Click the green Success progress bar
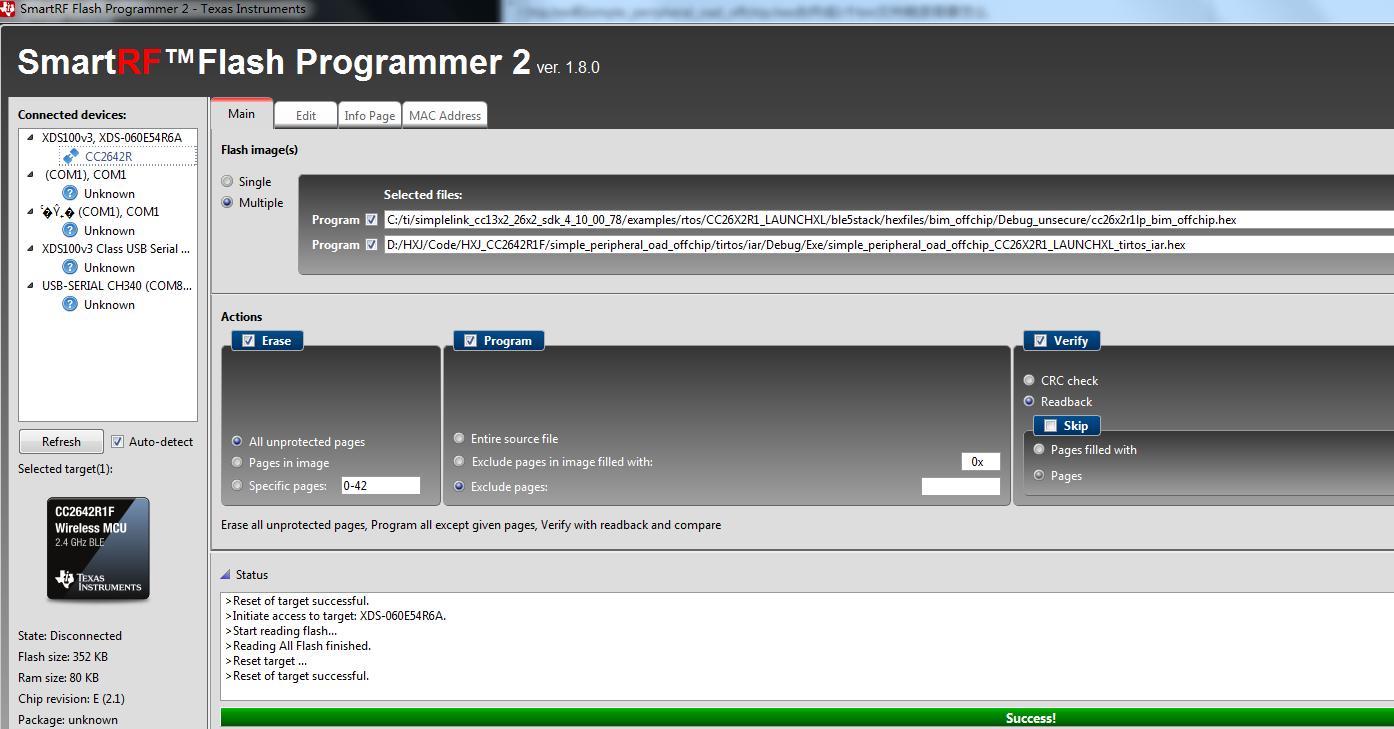Image resolution: width=1394 pixels, height=729 pixels. click(x=807, y=718)
